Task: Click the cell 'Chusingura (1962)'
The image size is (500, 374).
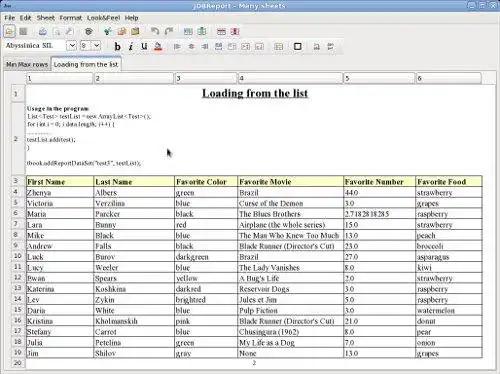Action: [x=290, y=332]
